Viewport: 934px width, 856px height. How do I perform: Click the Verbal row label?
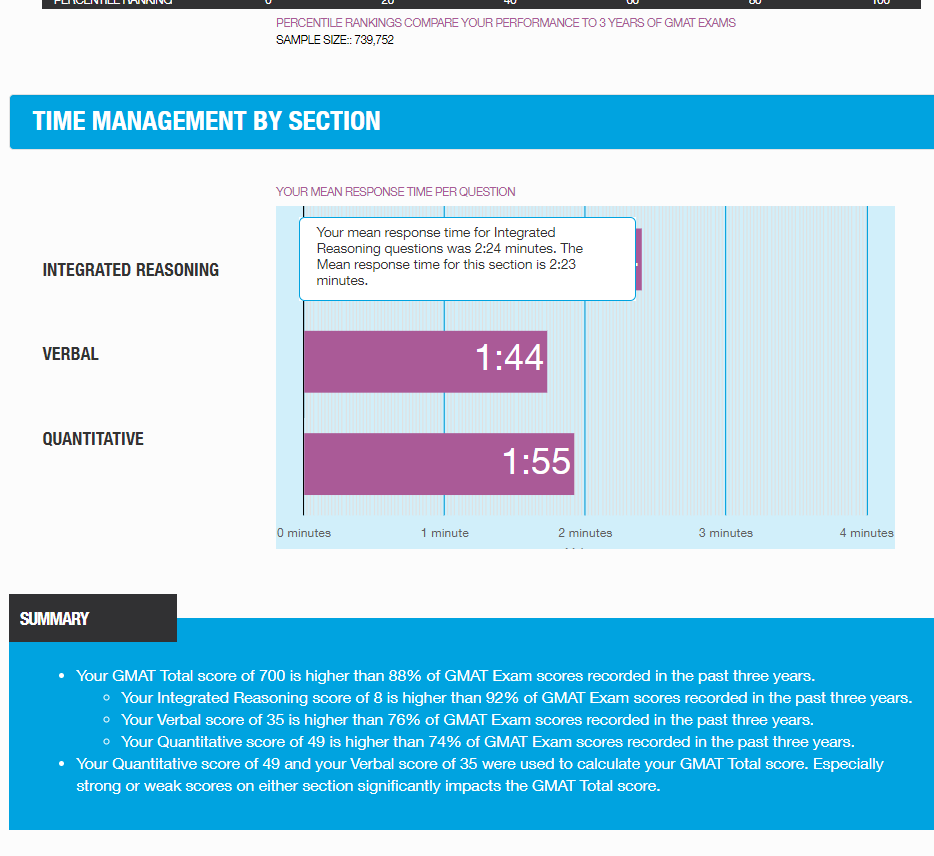70,354
